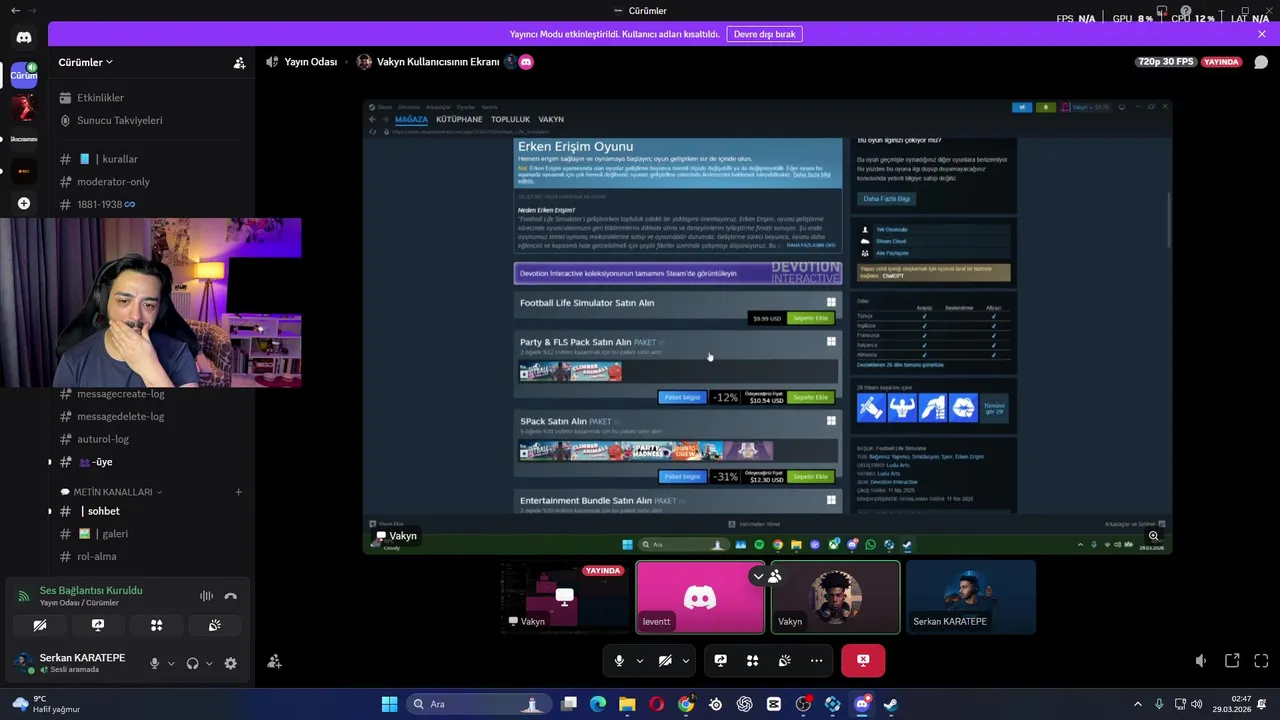Pop out the stream window

point(1232,661)
